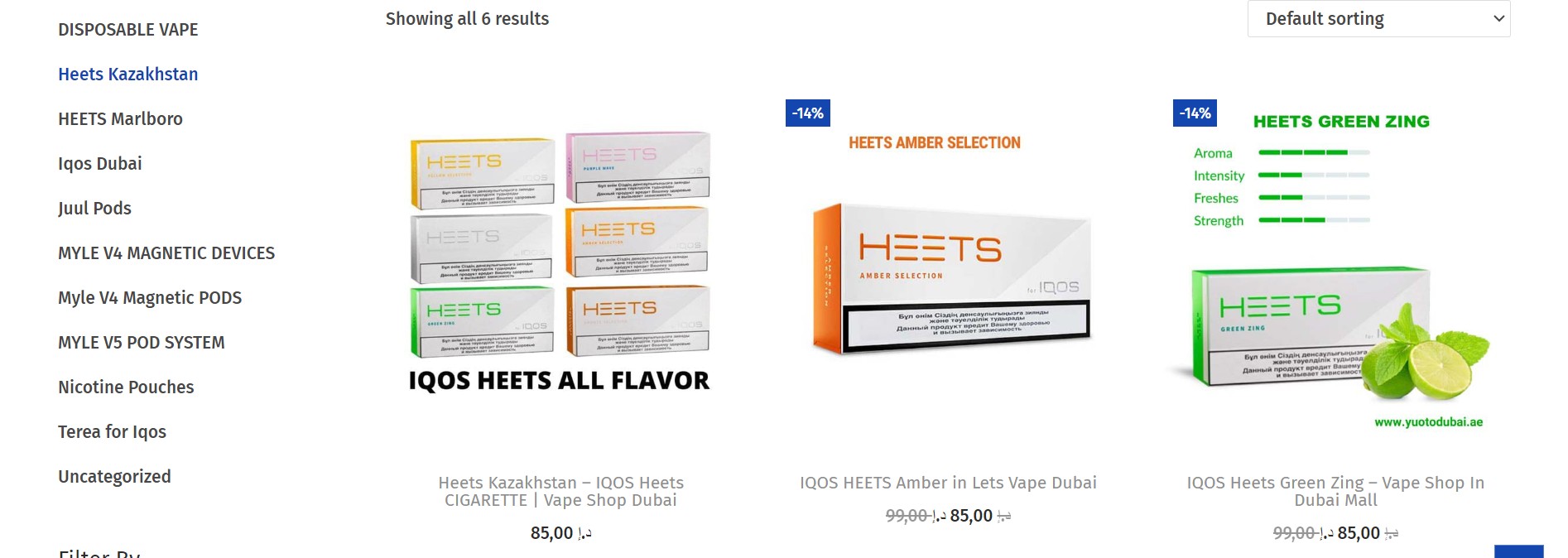Viewport: 1568px width, 558px height.
Task: Browse the Juul Pods category
Action: (x=94, y=209)
